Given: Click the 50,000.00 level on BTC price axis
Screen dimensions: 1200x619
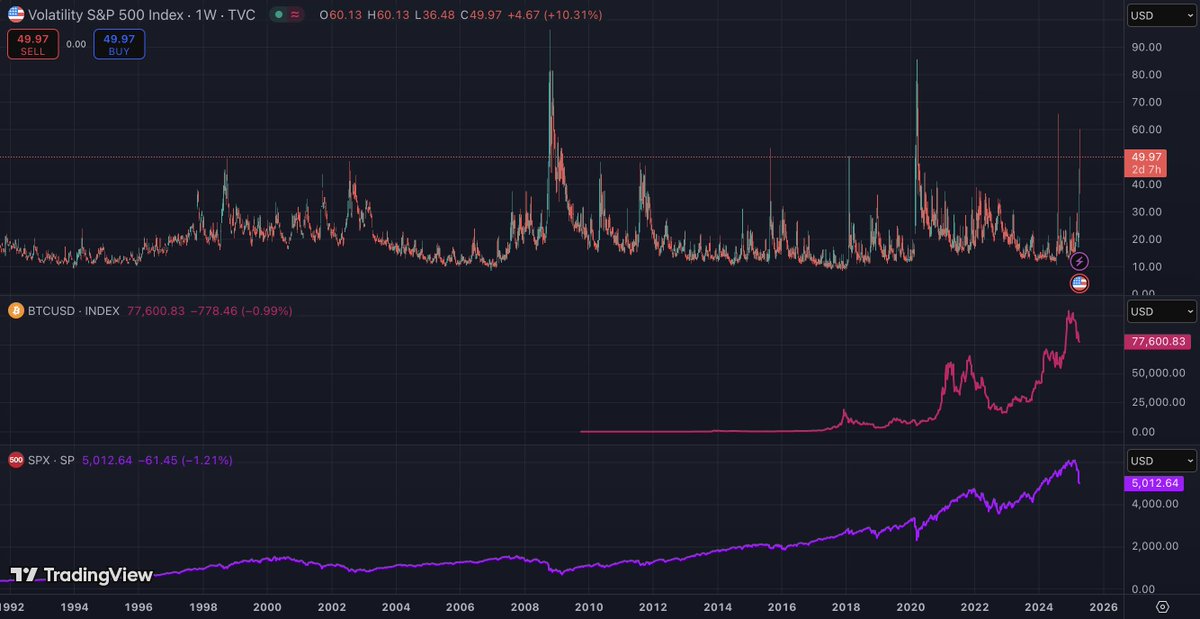Looking at the screenshot, I should point(1156,372).
